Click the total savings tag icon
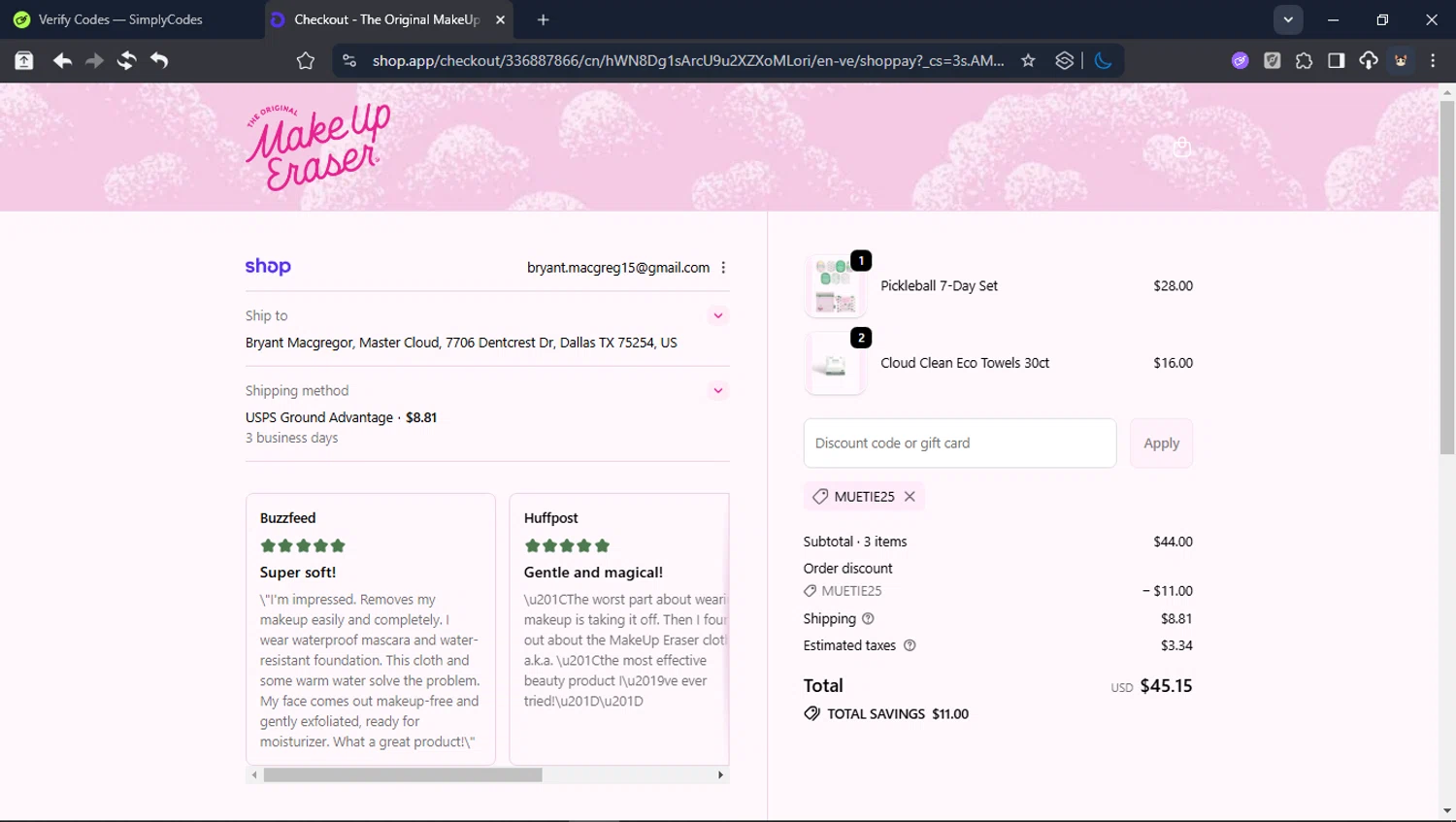The width and height of the screenshot is (1456, 822). point(811,713)
